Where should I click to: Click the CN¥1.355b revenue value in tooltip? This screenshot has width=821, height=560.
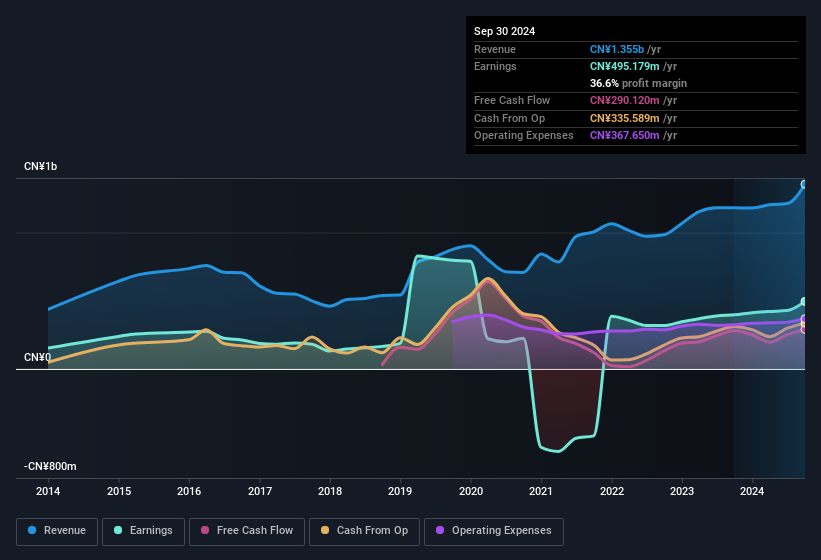coord(616,49)
